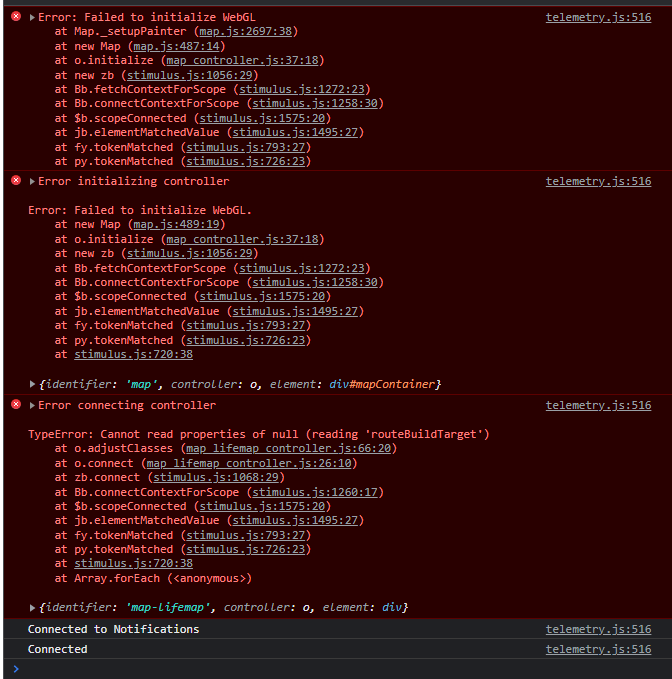
Task: Click telemetry.js:516 beside the last "Connected" message
Action: coord(598,649)
